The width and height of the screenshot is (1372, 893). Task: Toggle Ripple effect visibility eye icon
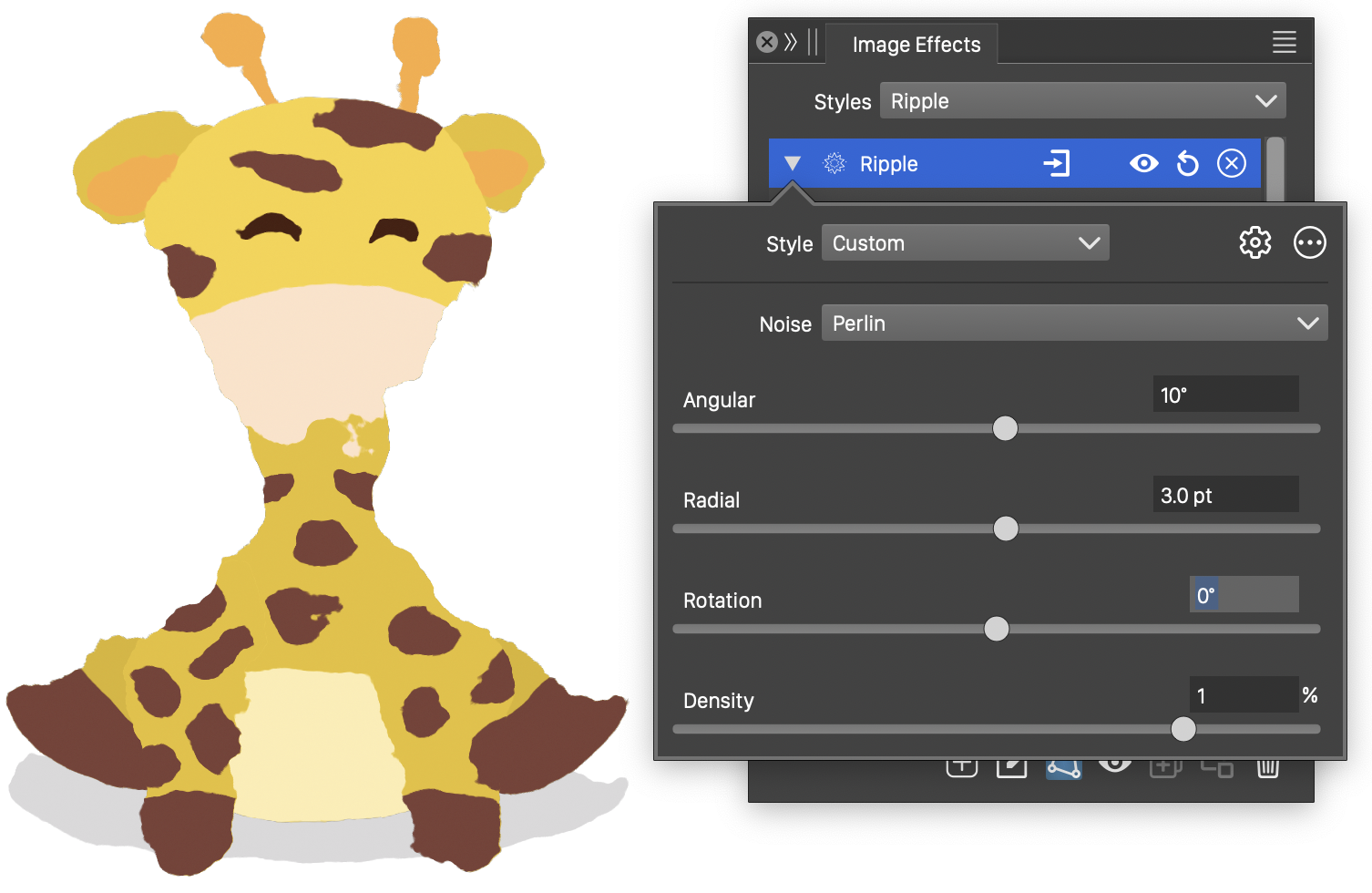[x=1143, y=164]
